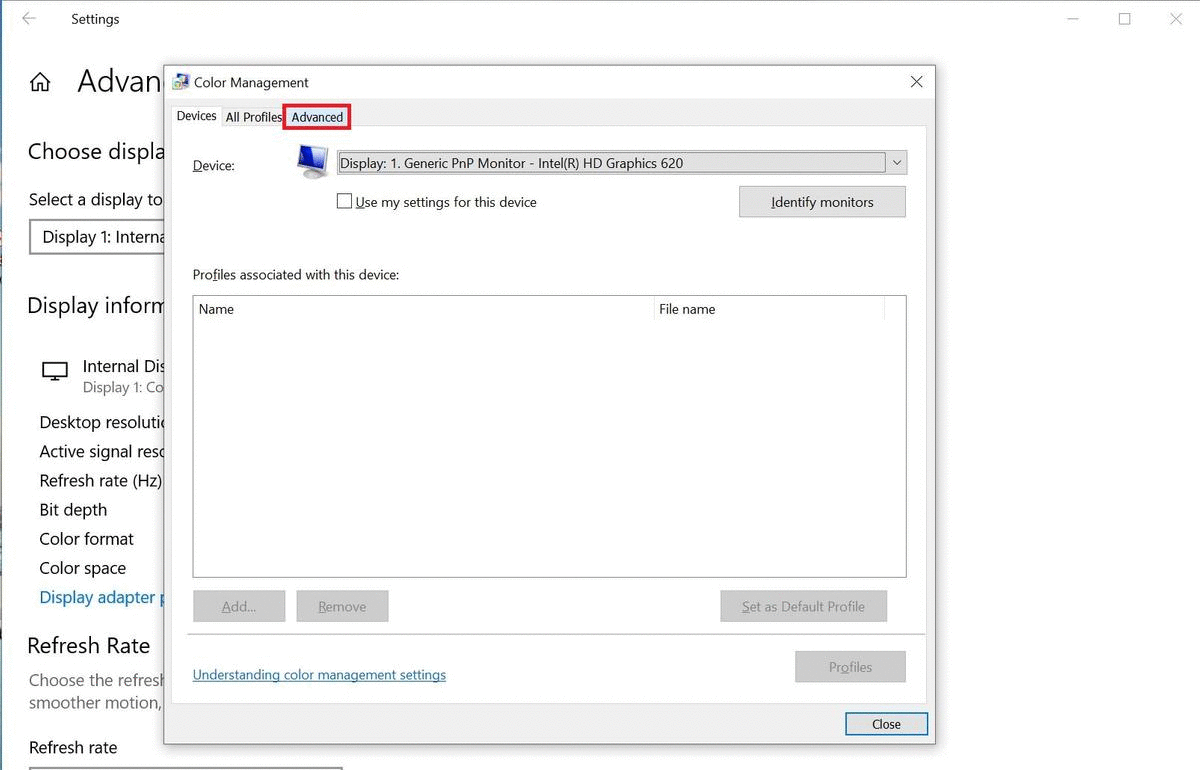Viewport: 1200px width, 771px height.
Task: Open the Device dropdown list
Action: point(622,163)
